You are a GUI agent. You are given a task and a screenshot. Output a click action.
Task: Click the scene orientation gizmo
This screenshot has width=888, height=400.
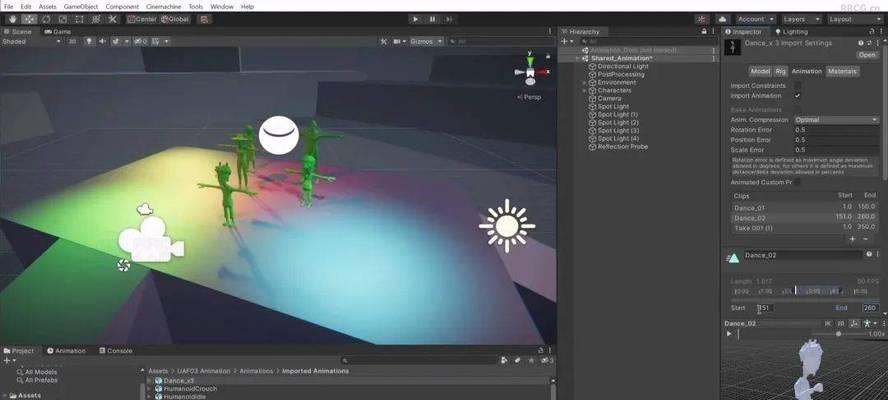click(530, 71)
